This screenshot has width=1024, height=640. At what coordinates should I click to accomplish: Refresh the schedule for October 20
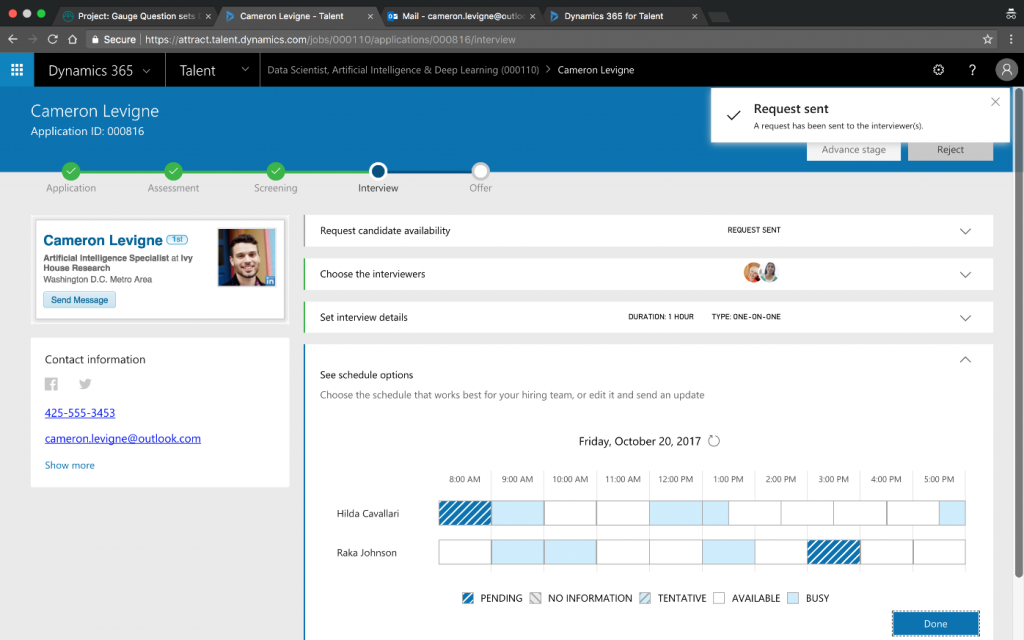(714, 441)
